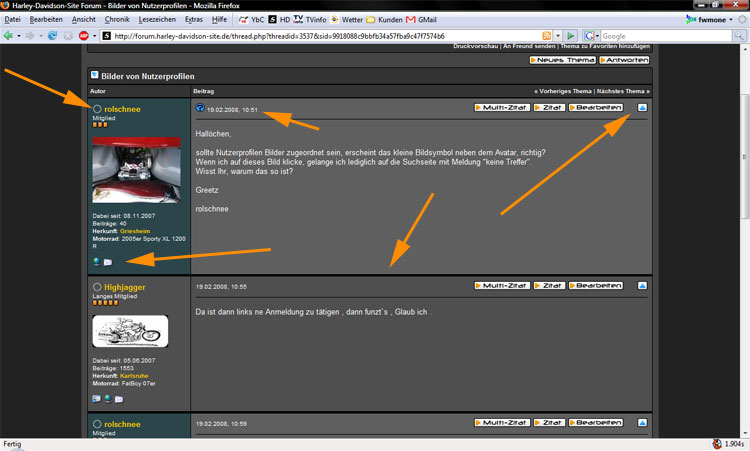Open the Google search engine selector dropdown
This screenshot has height=451, width=750.
coord(597,36)
